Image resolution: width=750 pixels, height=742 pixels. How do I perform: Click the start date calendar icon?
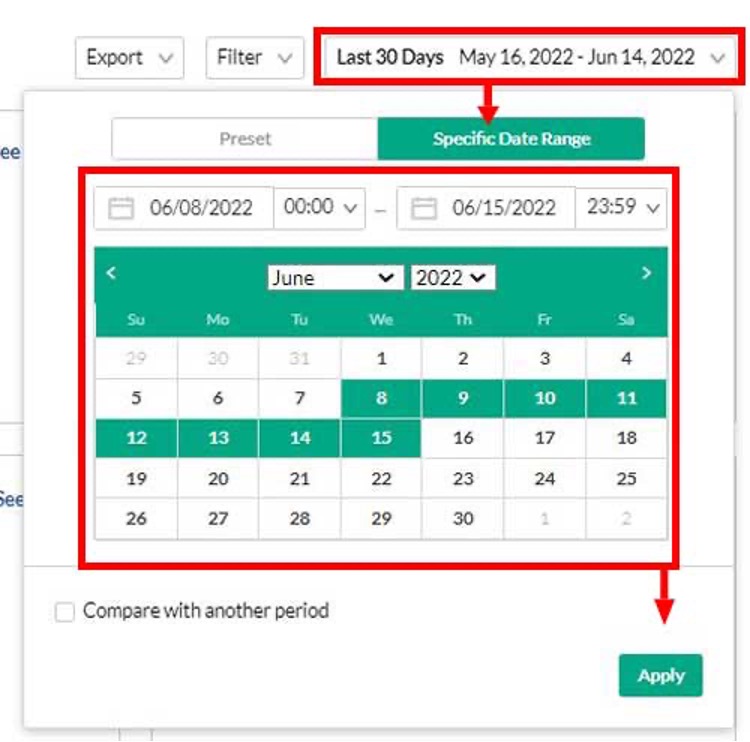point(121,208)
